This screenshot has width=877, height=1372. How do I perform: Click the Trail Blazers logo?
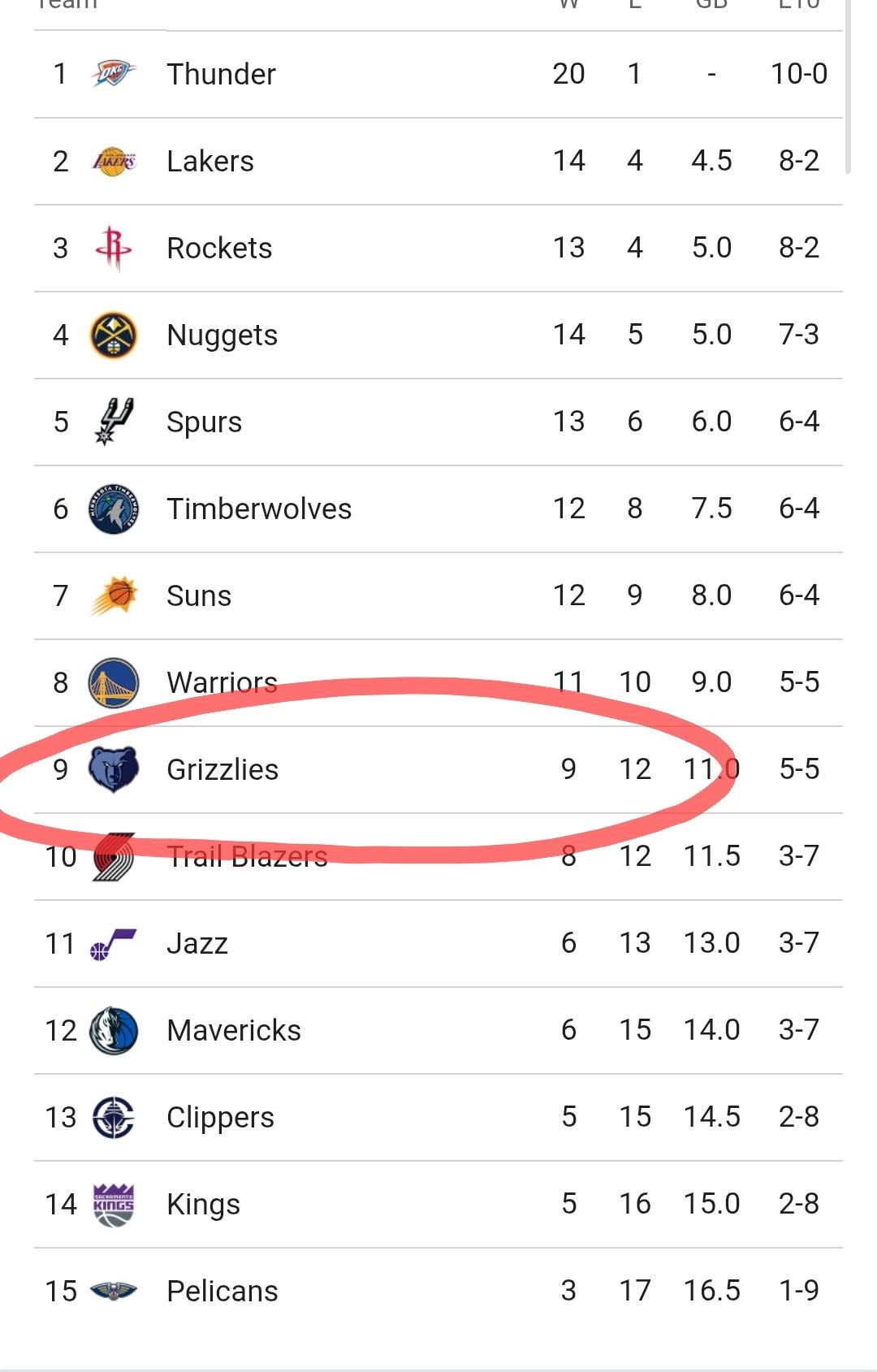pos(114,856)
